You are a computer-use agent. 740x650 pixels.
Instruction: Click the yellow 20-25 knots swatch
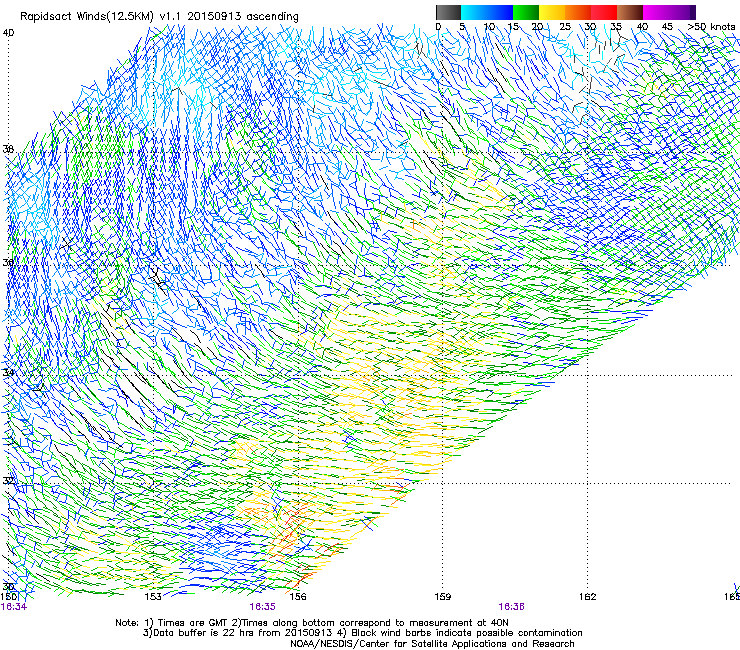552,12
